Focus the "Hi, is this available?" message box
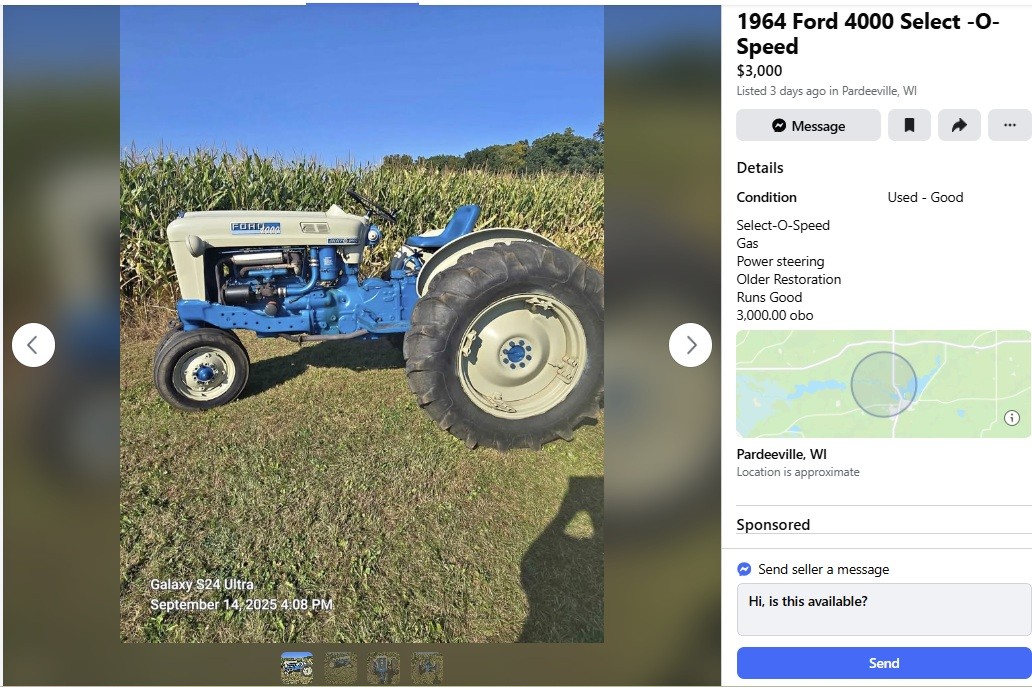Image resolution: width=1032 pixels, height=687 pixels. pyautogui.click(x=884, y=609)
